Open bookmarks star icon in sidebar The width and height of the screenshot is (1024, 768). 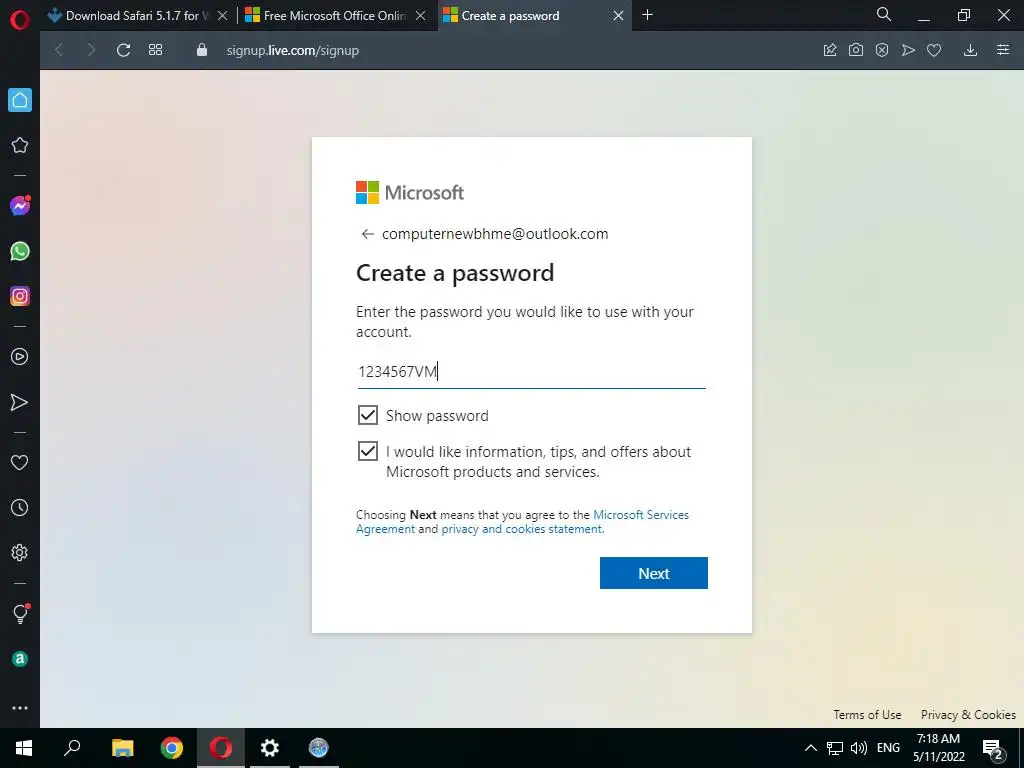20,145
